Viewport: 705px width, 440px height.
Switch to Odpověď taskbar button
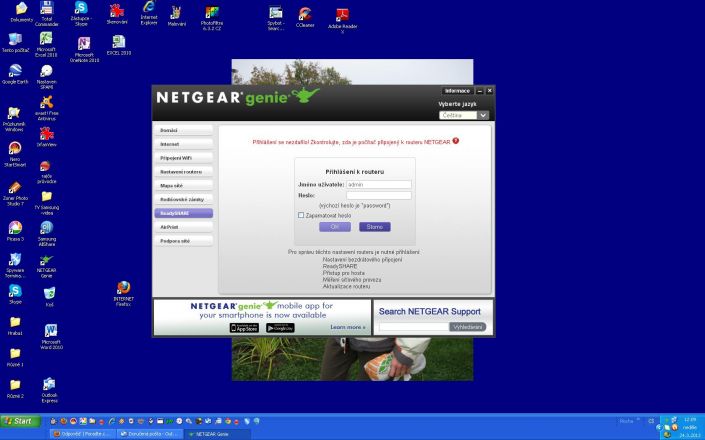pyautogui.click(x=83, y=434)
